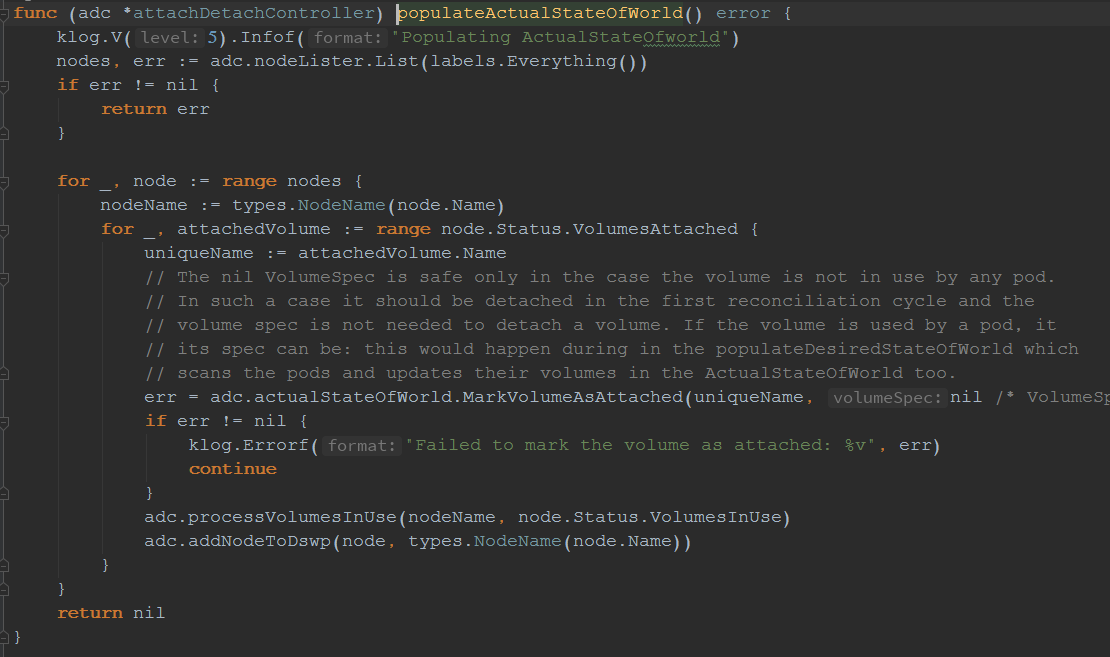Collapse the comment block starting 'The nil VolumeSpec'

pyautogui.click(x=4, y=278)
